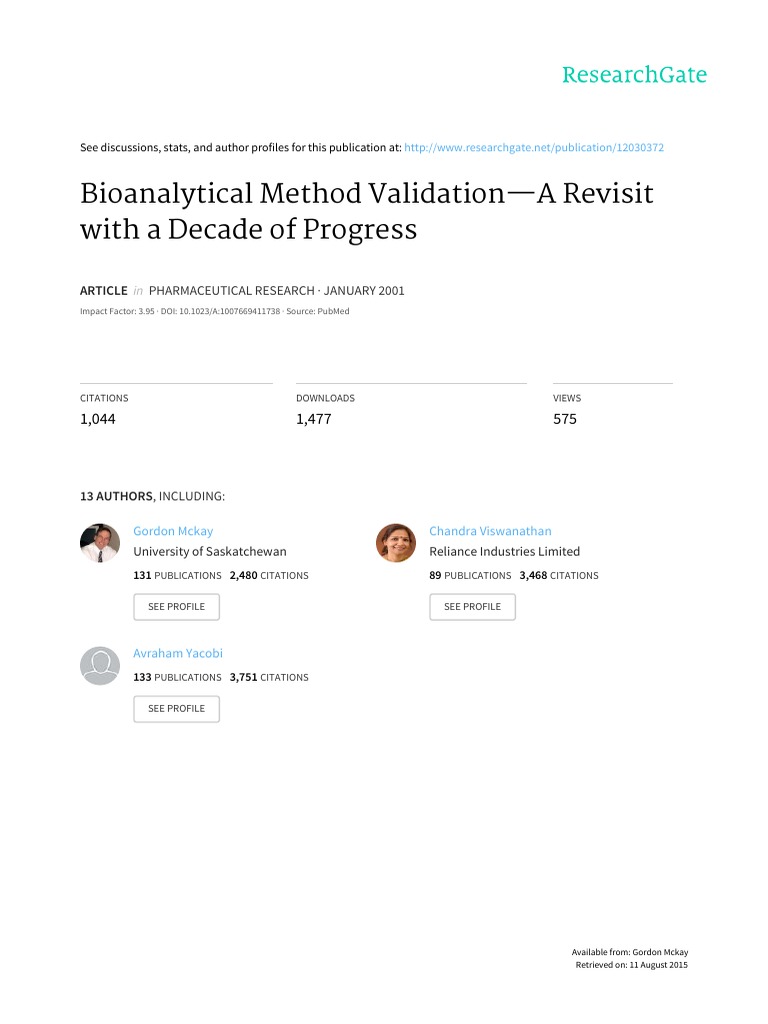The width and height of the screenshot is (768, 1024).
Task: Click the 1,044 citations count
Action: pos(98,419)
